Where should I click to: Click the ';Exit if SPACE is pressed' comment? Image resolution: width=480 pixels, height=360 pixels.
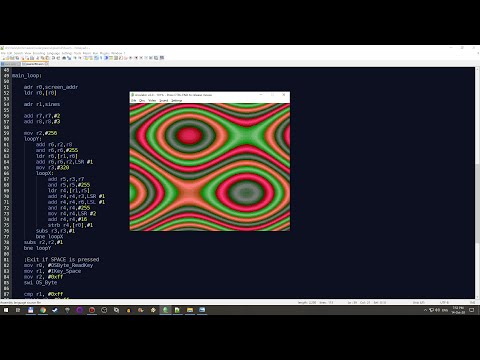click(x=61, y=260)
